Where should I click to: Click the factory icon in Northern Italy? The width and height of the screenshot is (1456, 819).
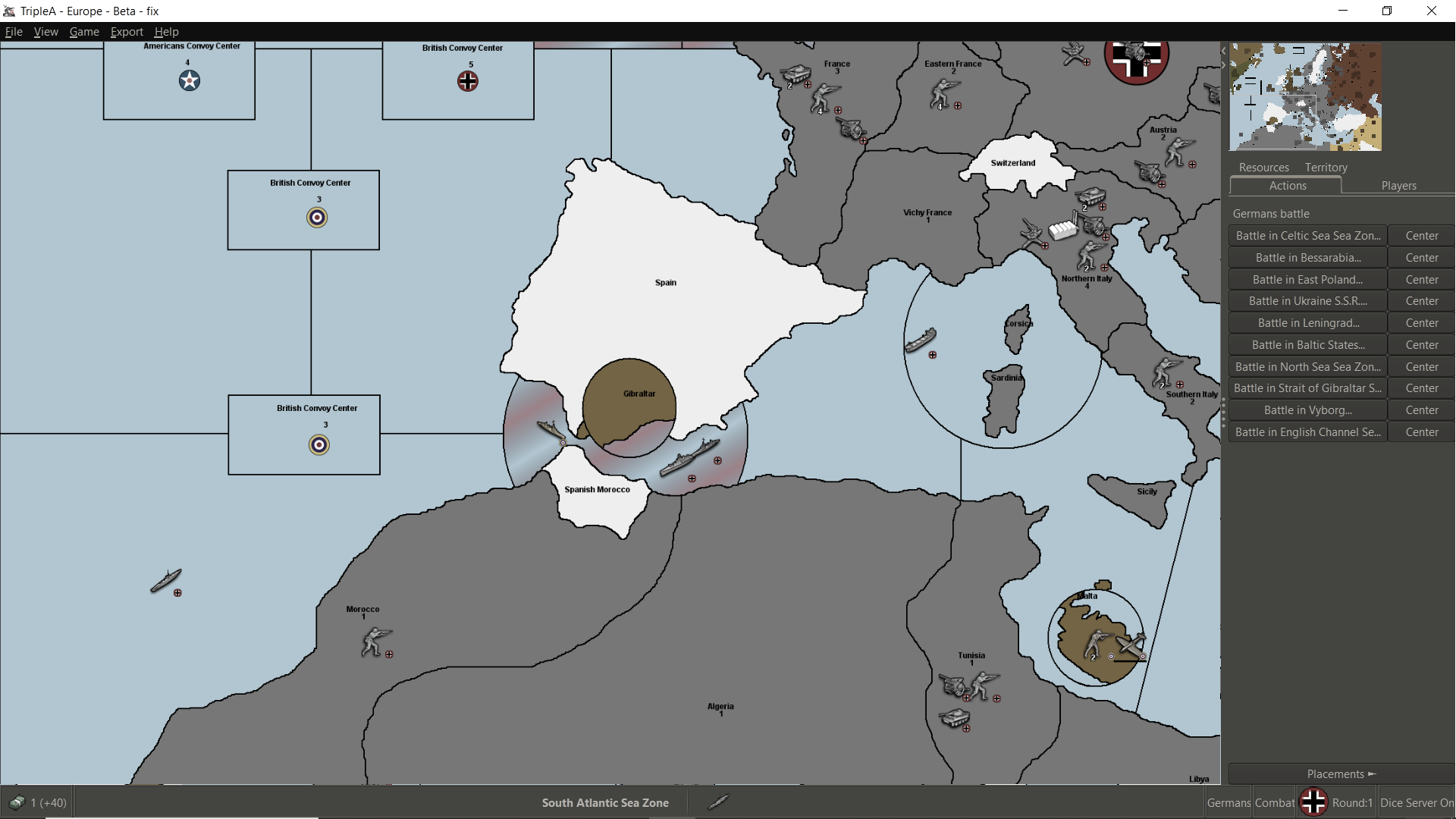(1062, 229)
